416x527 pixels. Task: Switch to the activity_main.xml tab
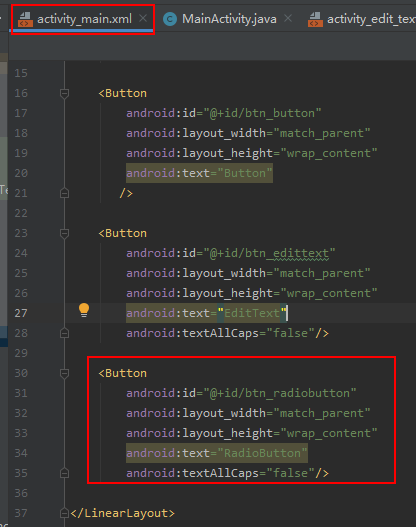pyautogui.click(x=83, y=19)
